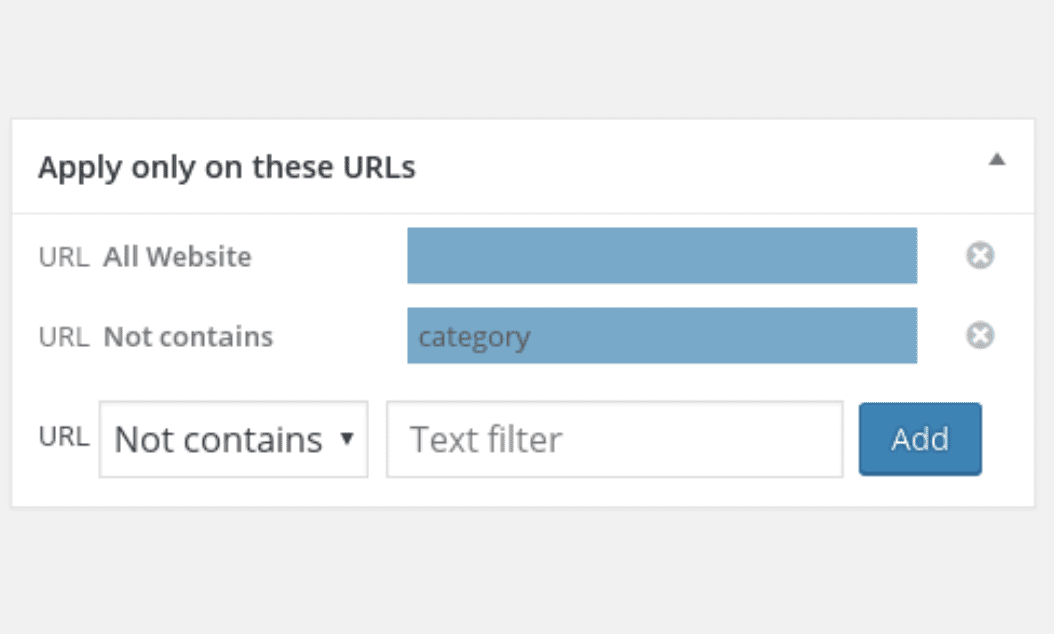Click the circled X next to category

click(x=980, y=335)
